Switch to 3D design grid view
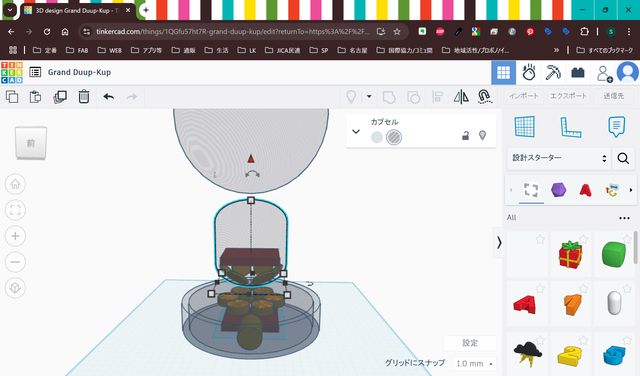Viewport: 640px width, 376px height. point(503,73)
